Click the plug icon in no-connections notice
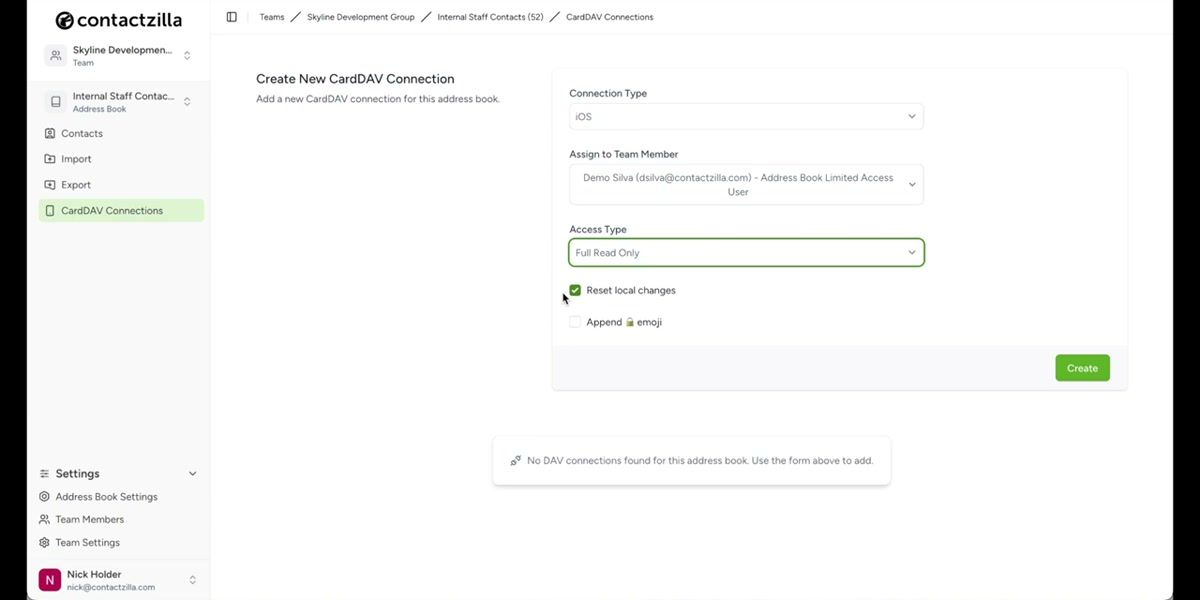 [516, 461]
